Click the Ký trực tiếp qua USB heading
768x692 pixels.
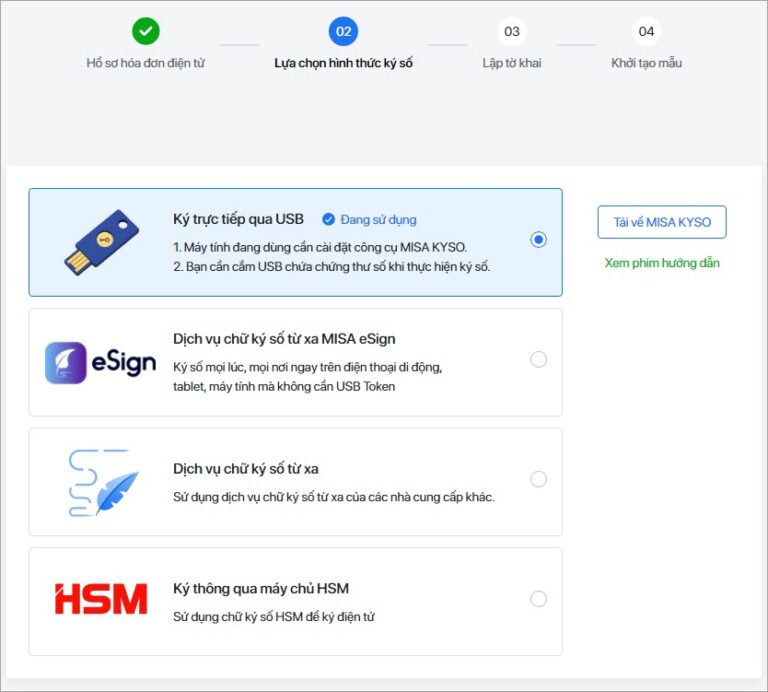[238, 219]
